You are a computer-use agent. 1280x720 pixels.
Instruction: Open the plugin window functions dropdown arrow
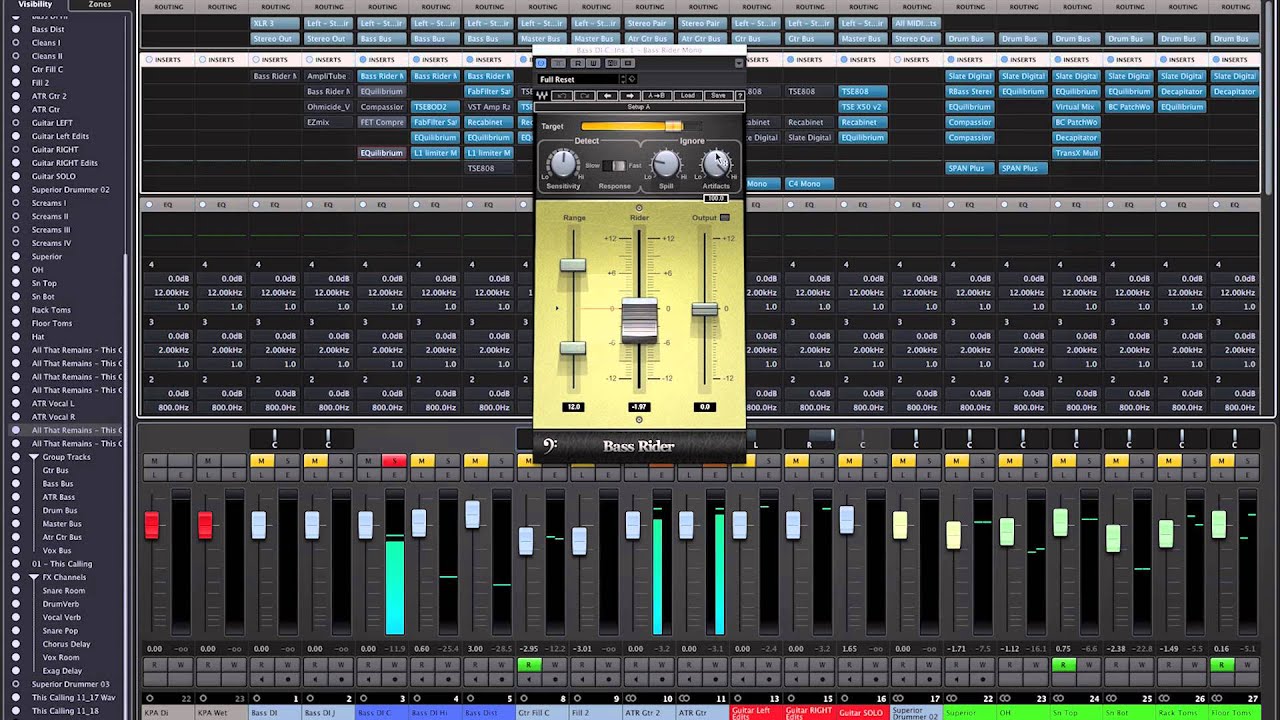[x=739, y=63]
